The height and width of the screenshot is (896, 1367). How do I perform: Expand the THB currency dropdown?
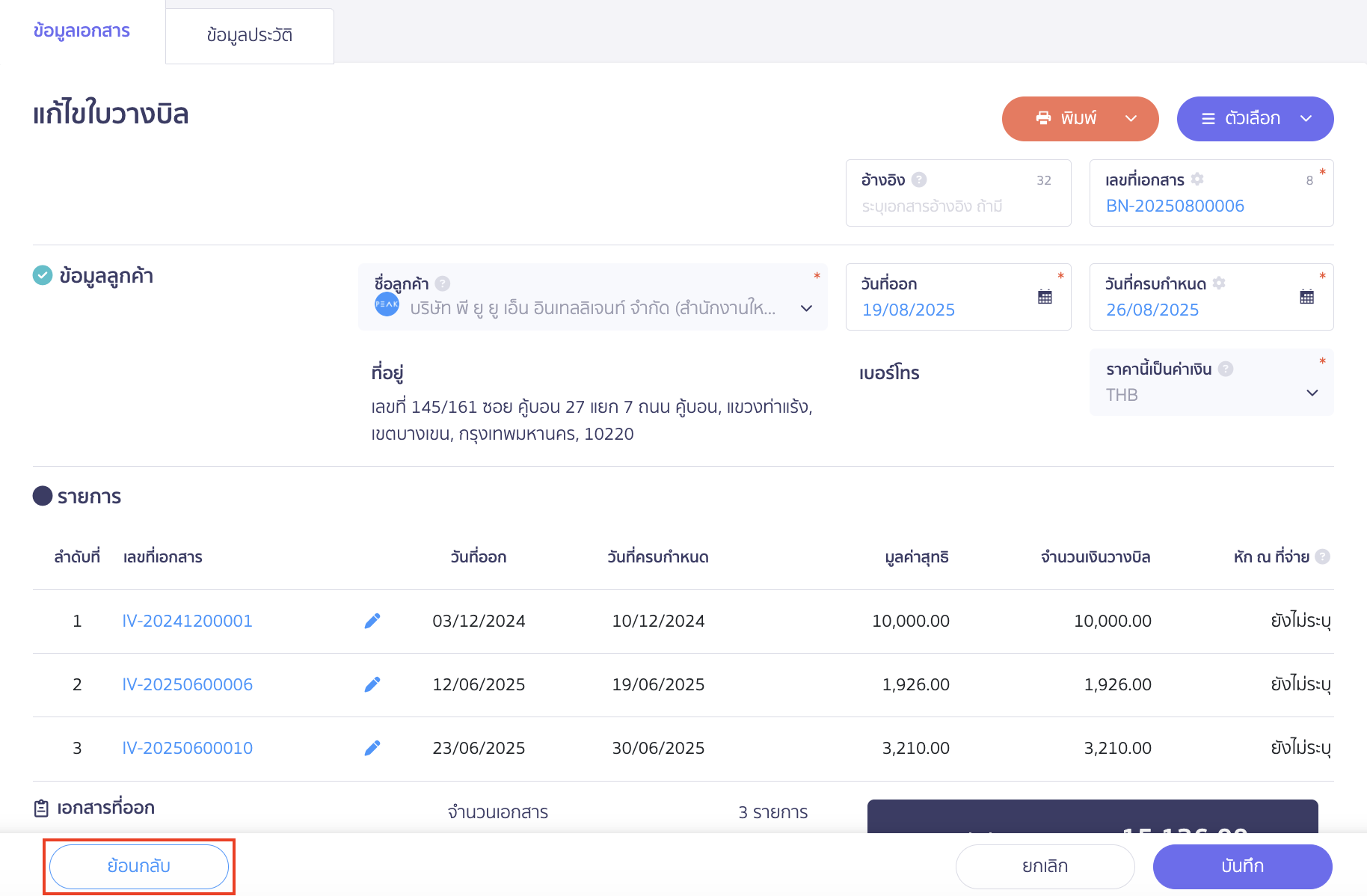(1312, 393)
